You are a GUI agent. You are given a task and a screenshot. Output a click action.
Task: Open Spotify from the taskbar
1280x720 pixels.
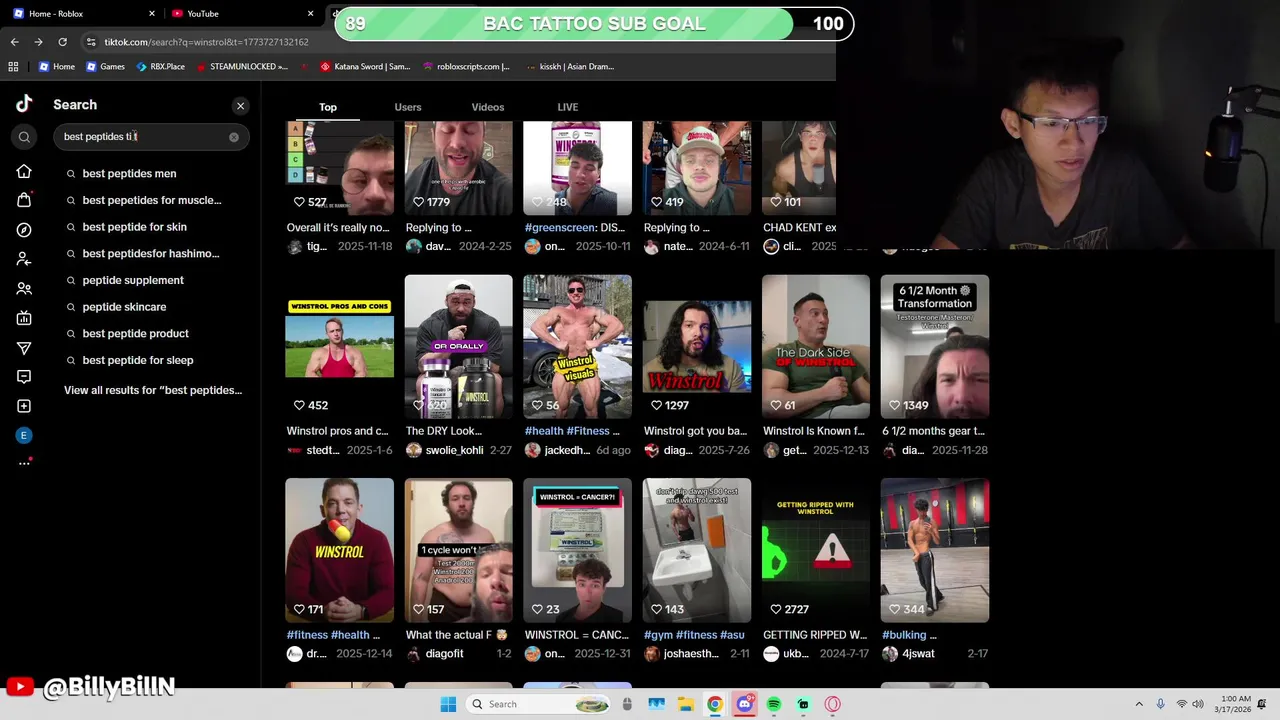tap(774, 704)
